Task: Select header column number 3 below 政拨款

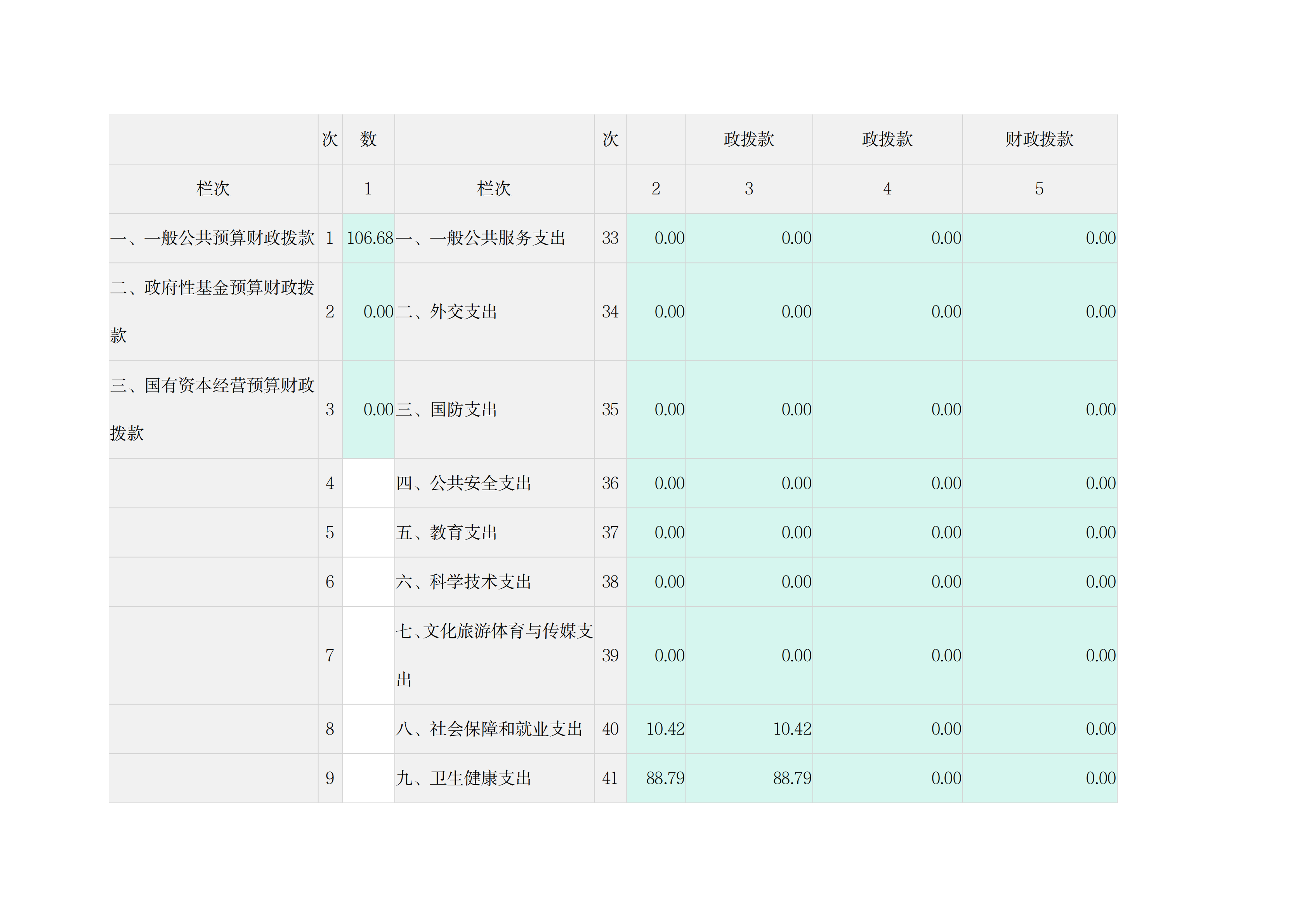Action: [749, 189]
